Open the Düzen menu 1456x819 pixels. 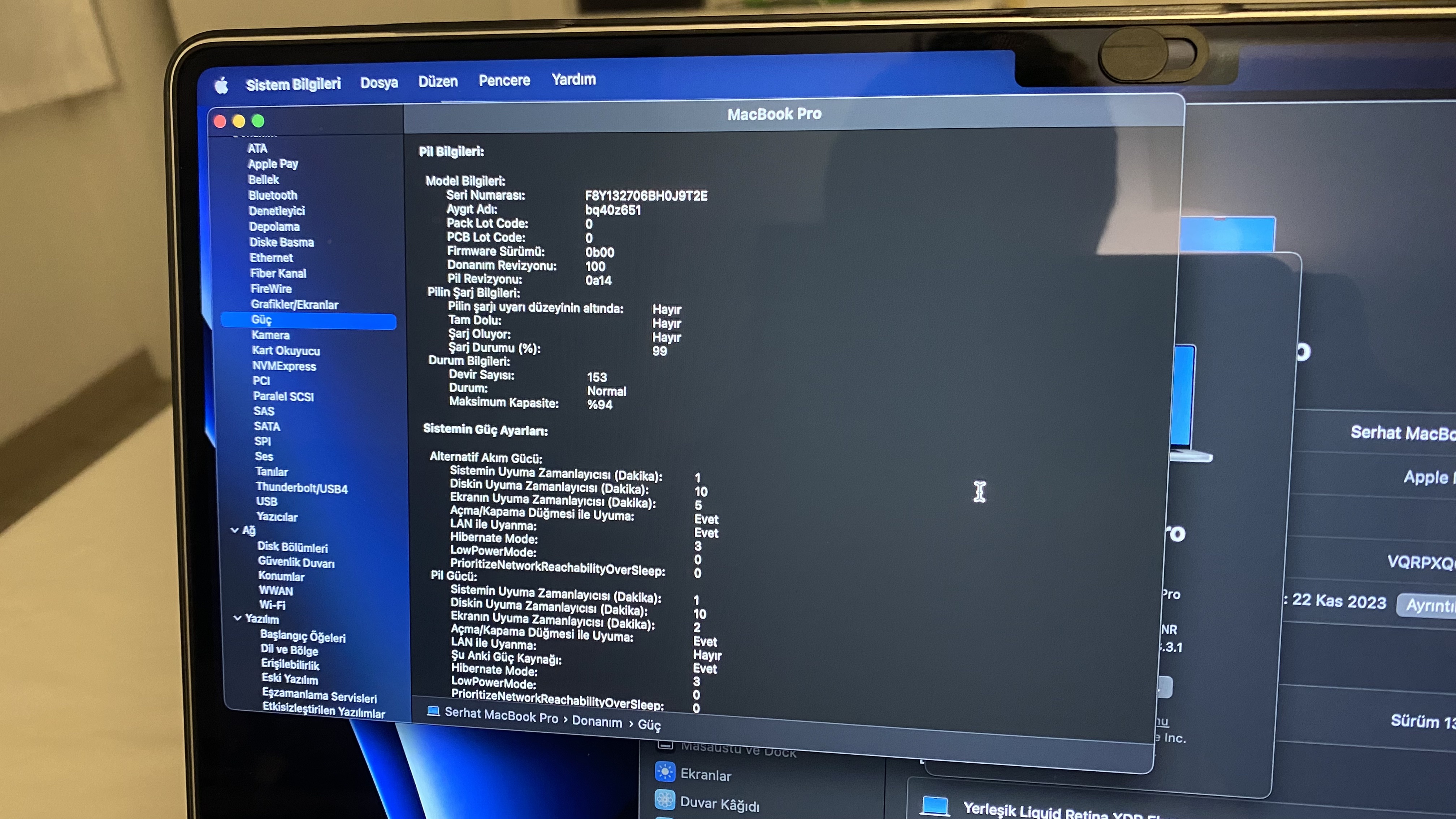(x=438, y=81)
